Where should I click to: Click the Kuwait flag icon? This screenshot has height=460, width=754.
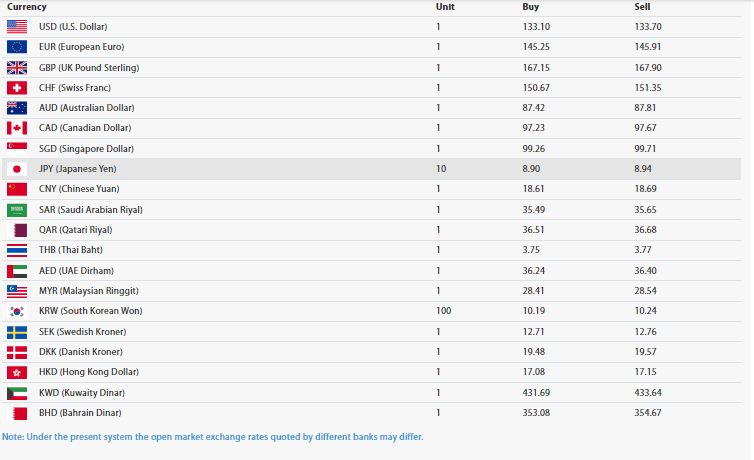coord(17,392)
